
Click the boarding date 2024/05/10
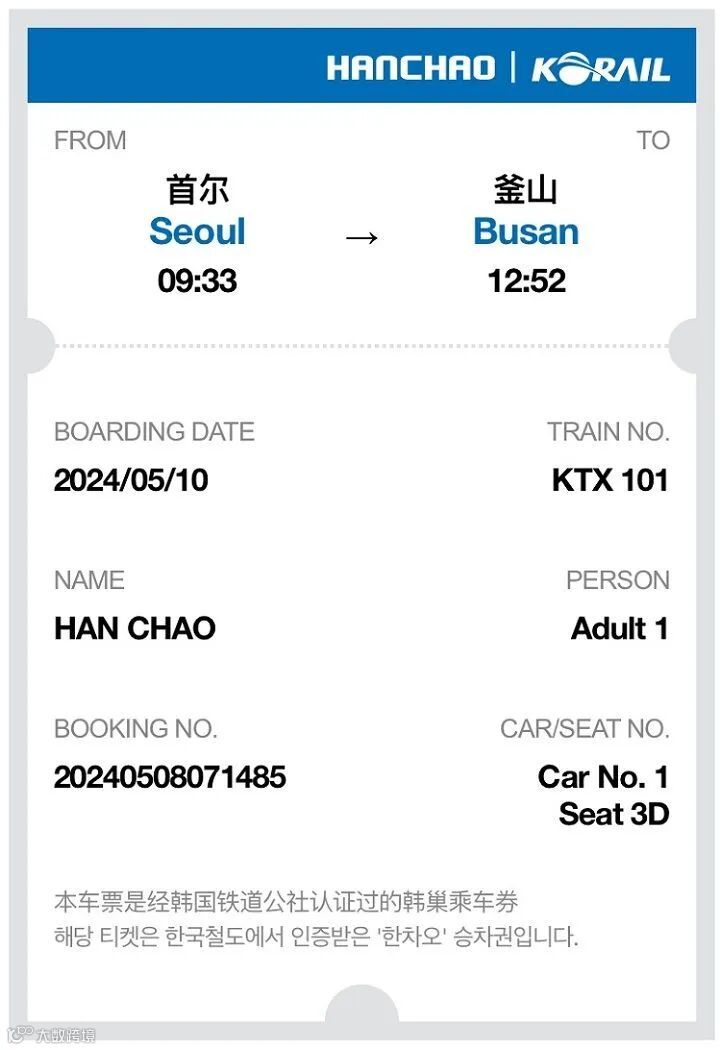tap(131, 480)
